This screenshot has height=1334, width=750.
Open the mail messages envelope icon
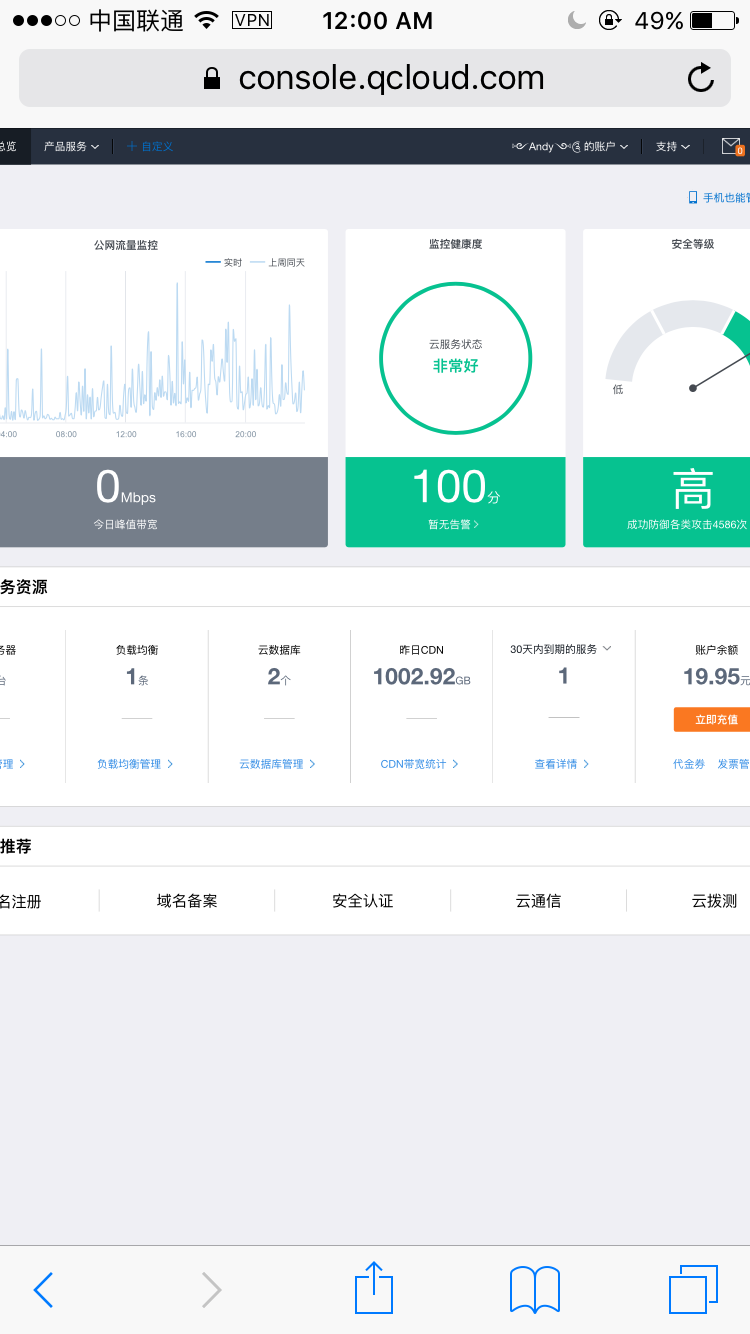(731, 146)
